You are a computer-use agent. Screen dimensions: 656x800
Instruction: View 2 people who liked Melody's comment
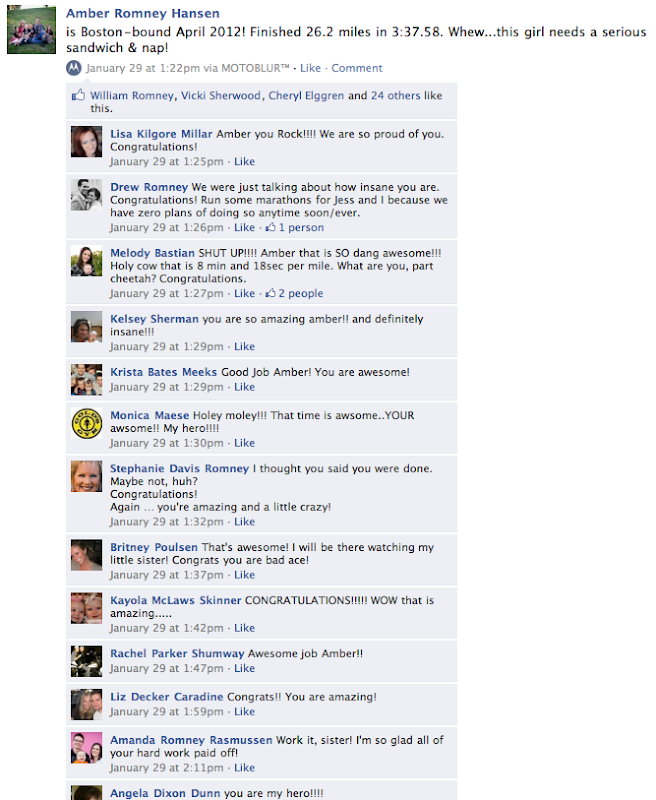(x=300, y=293)
